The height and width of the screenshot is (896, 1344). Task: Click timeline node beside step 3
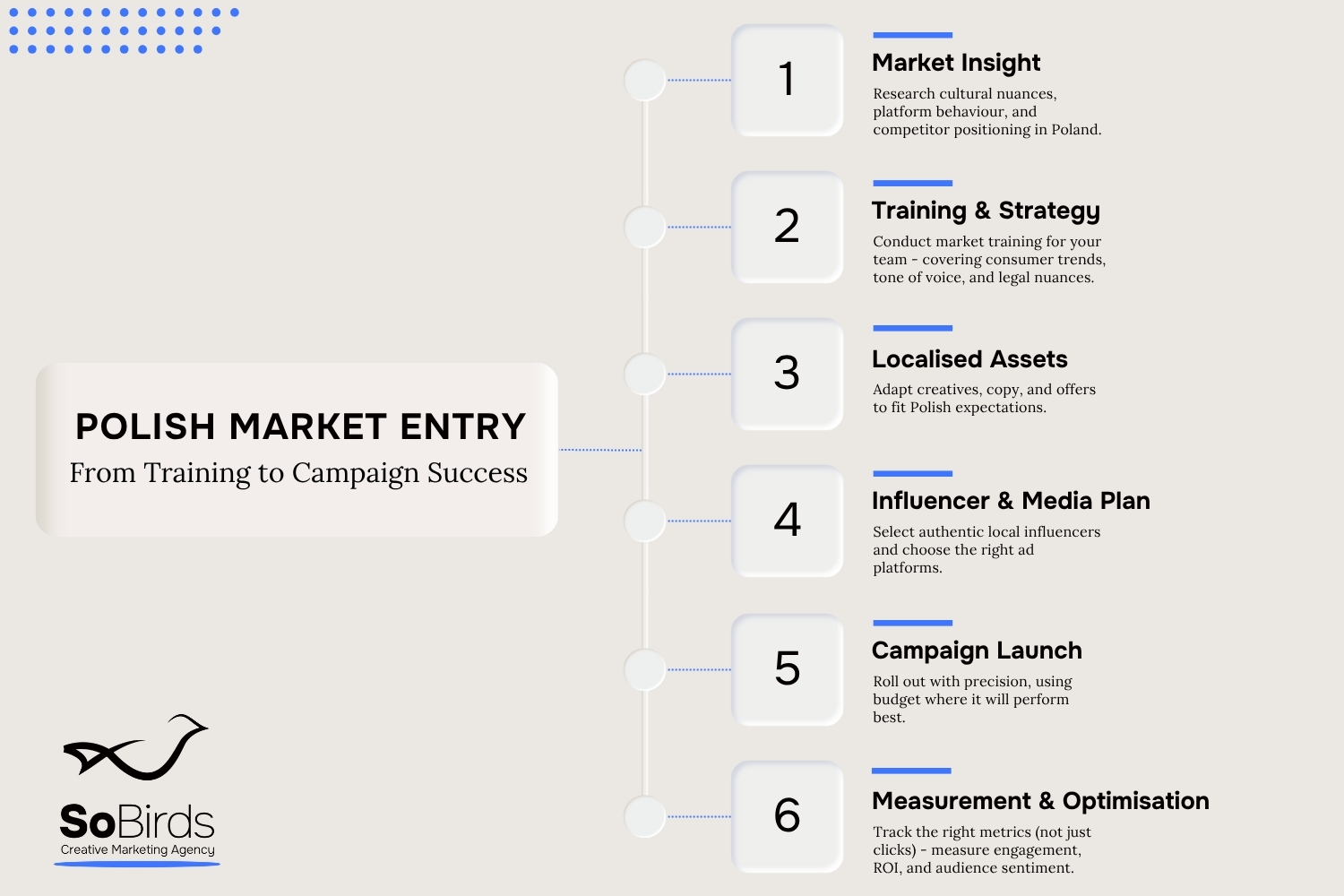point(645,374)
